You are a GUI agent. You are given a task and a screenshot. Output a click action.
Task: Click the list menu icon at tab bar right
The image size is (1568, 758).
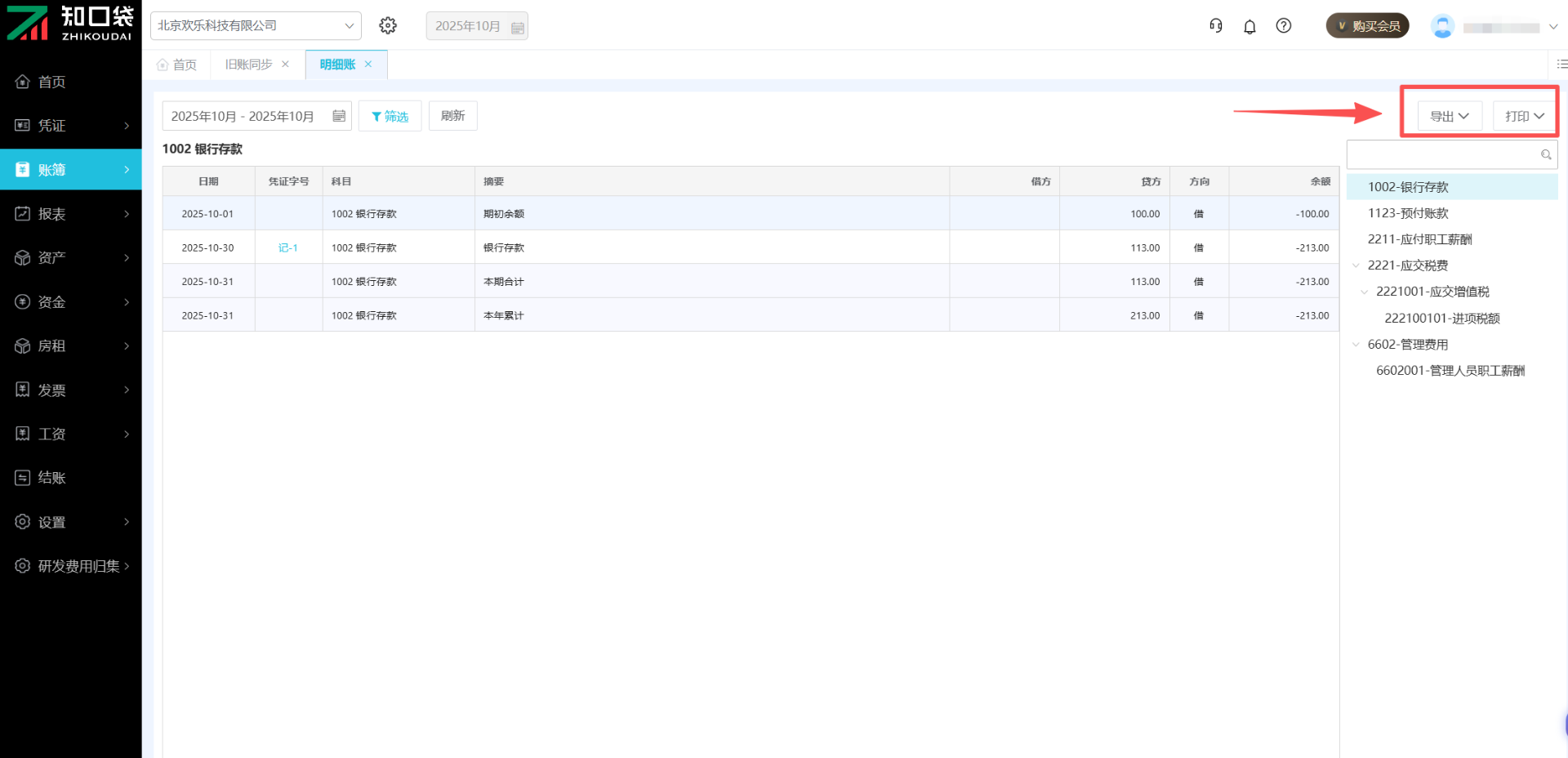[1561, 64]
